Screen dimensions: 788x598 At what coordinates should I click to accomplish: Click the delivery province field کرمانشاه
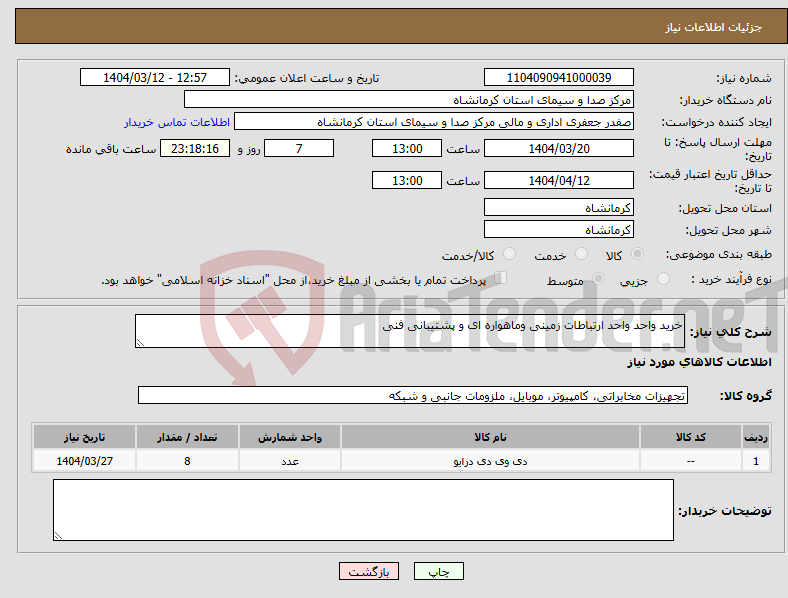pyautogui.click(x=559, y=208)
